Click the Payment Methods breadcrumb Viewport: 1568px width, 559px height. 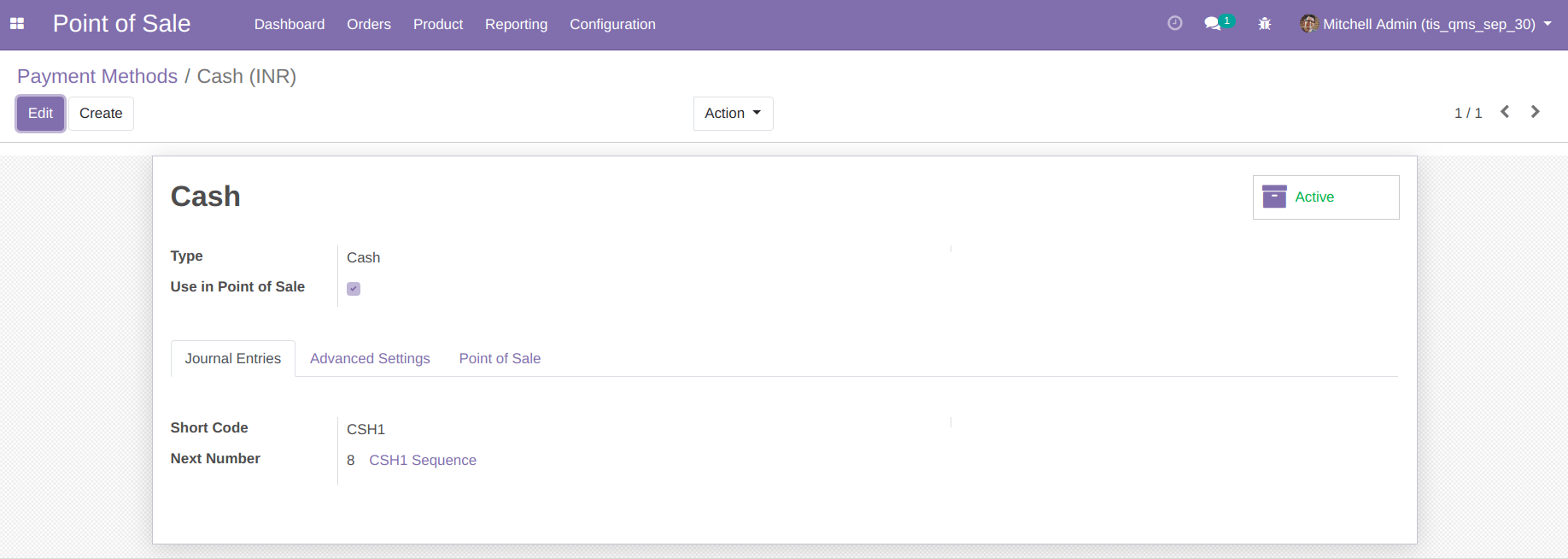(x=97, y=76)
